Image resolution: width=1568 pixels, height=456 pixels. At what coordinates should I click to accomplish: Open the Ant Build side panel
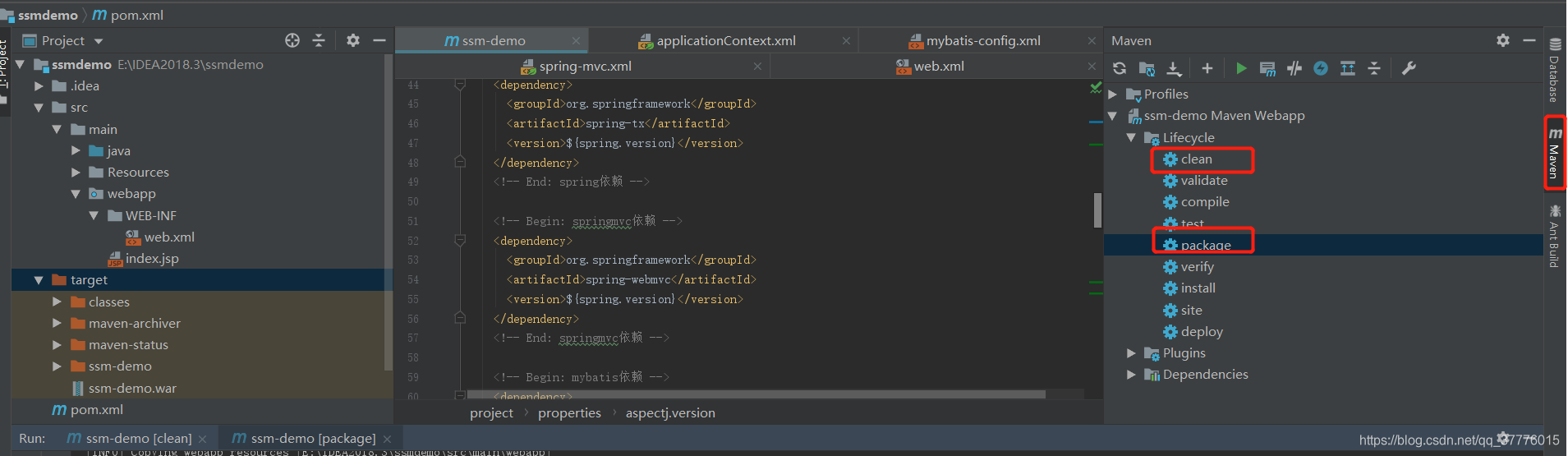pyautogui.click(x=1554, y=237)
